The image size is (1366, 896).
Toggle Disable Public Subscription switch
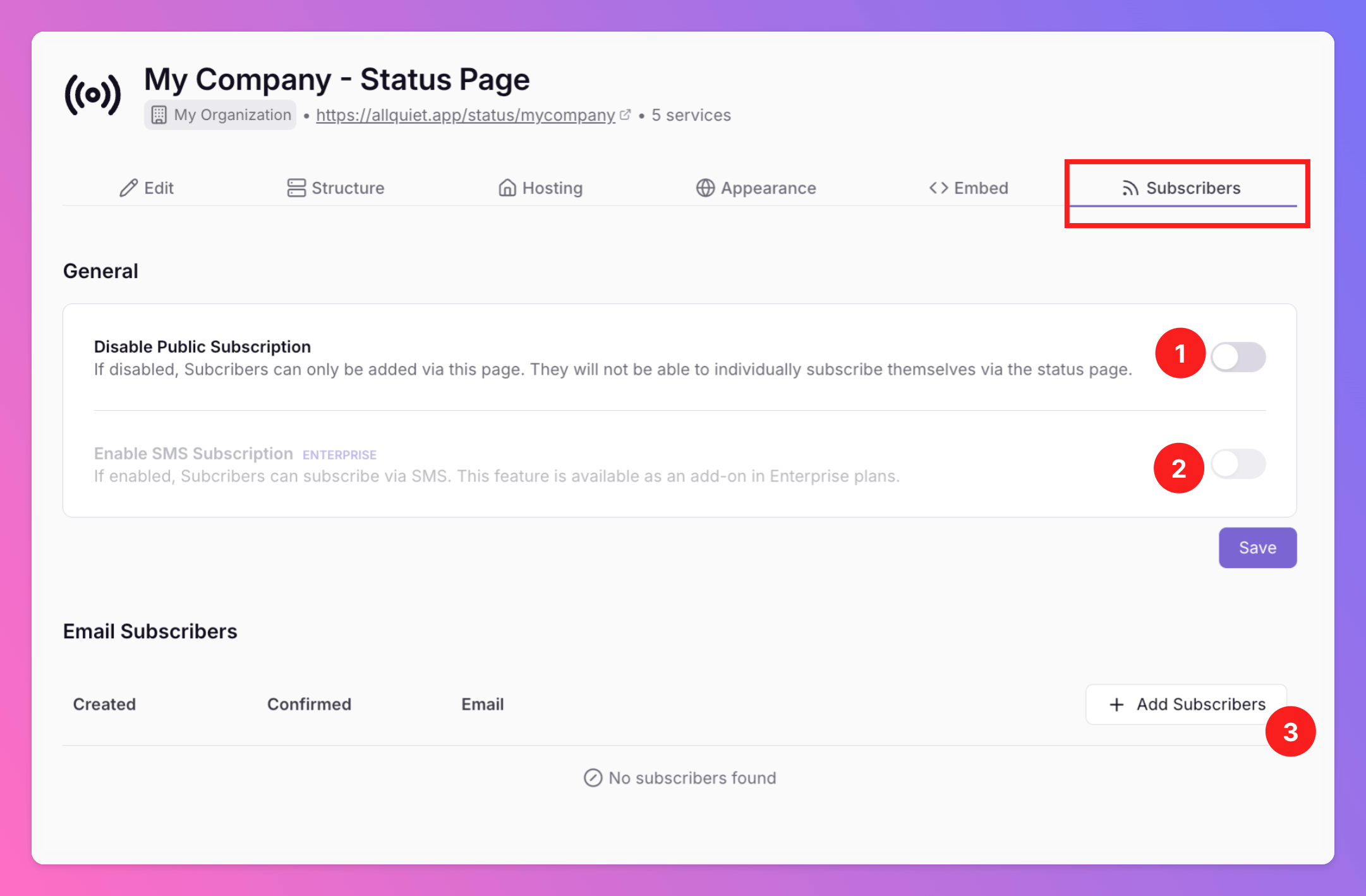tap(1238, 357)
